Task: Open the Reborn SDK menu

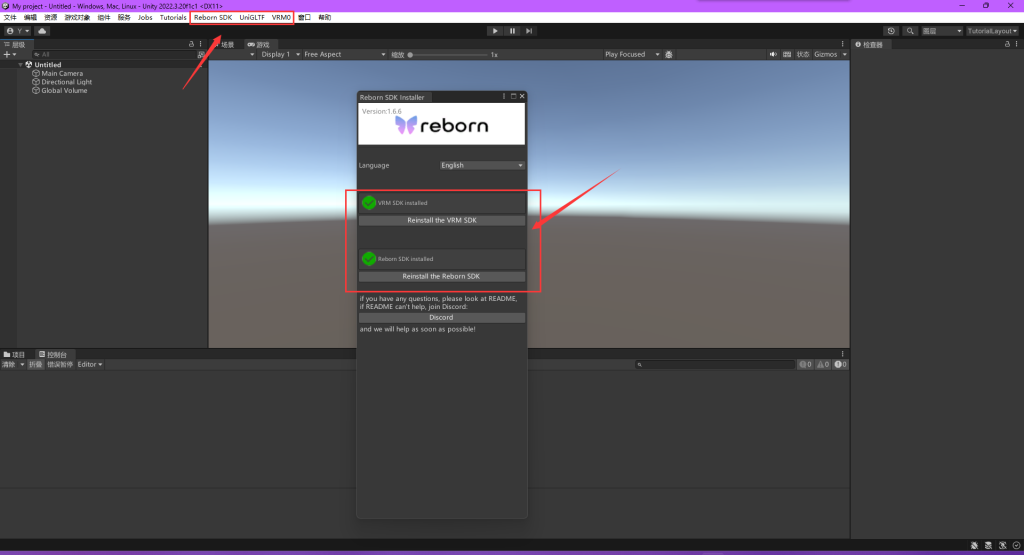Action: pos(213,17)
